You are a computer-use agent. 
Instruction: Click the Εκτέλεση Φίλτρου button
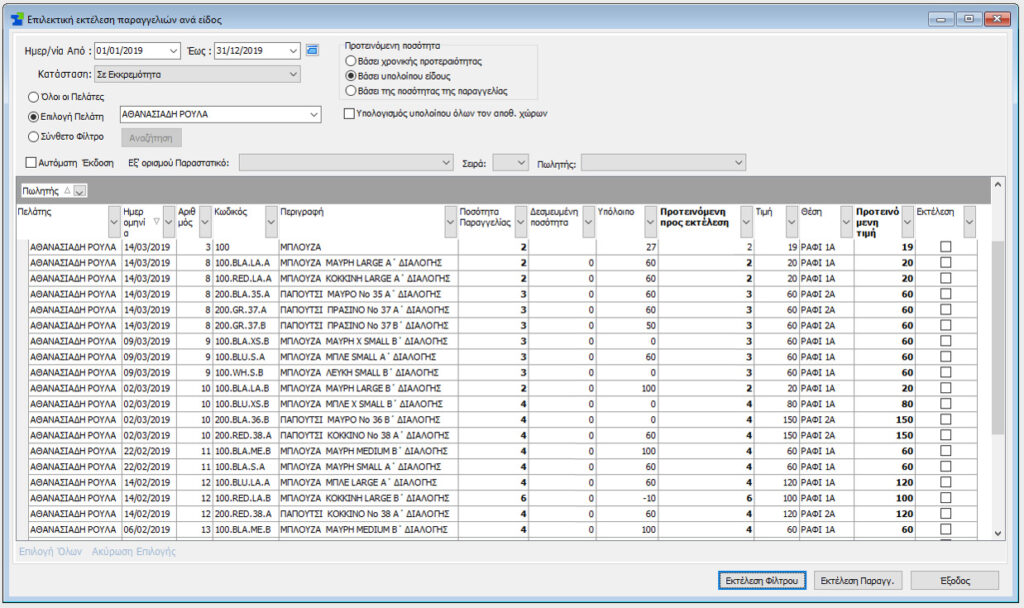point(761,580)
